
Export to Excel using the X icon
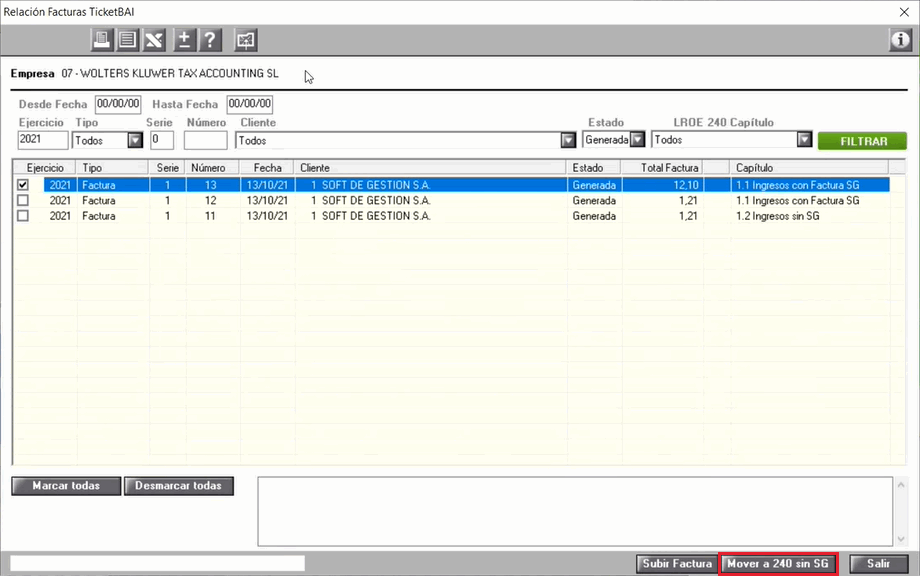[x=154, y=40]
